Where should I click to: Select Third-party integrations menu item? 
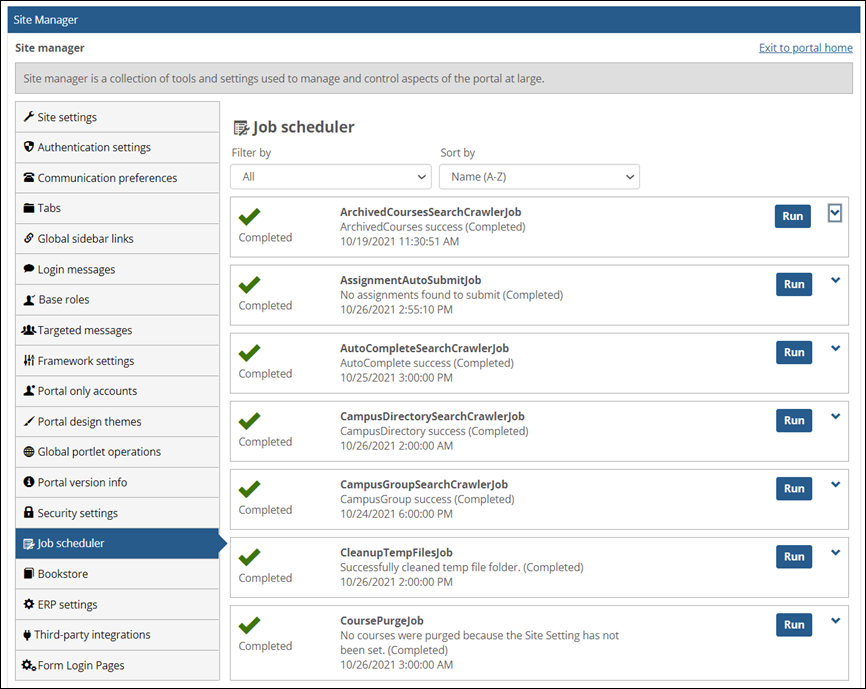(x=118, y=634)
